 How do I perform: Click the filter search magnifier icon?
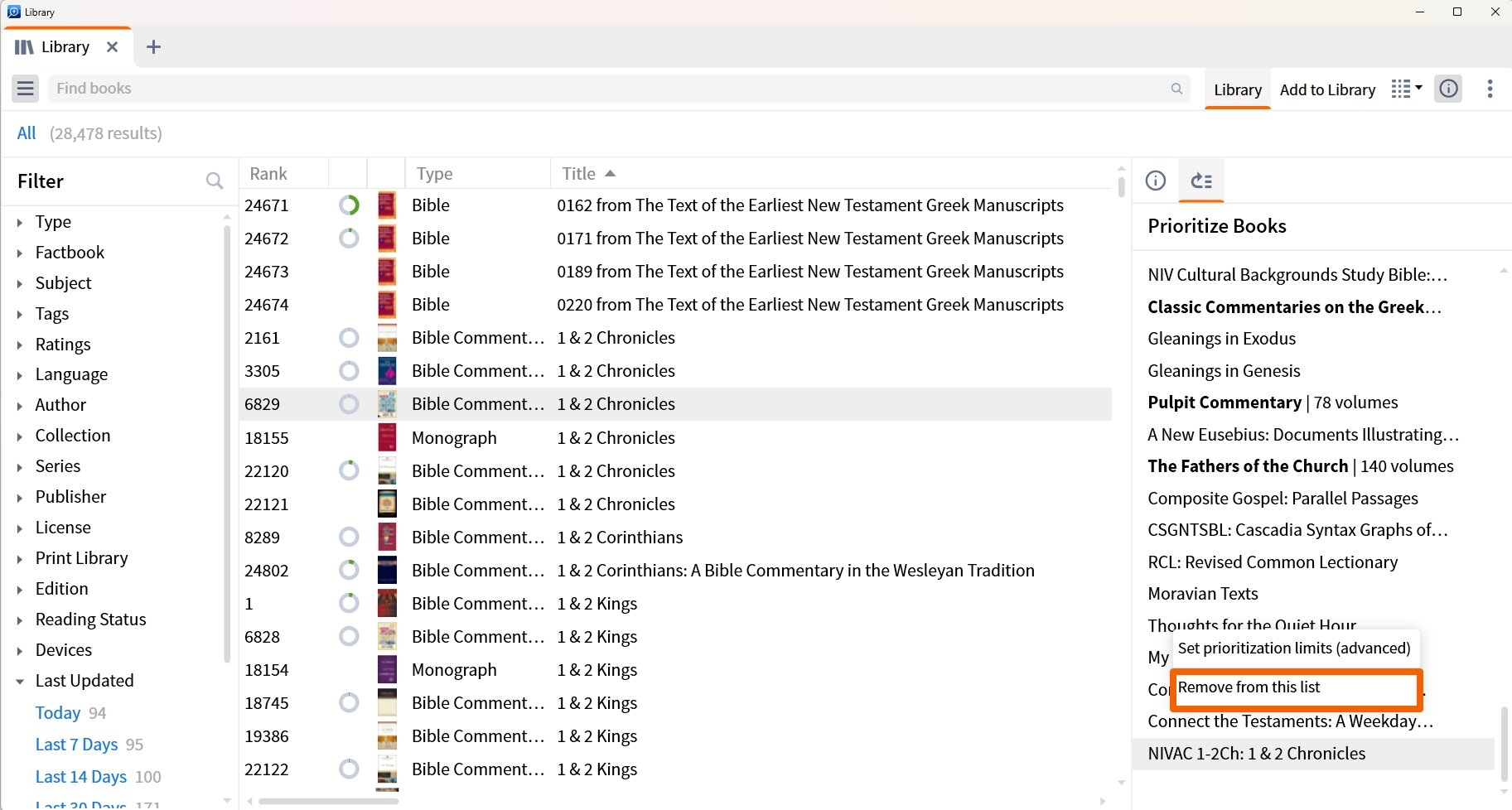click(215, 181)
